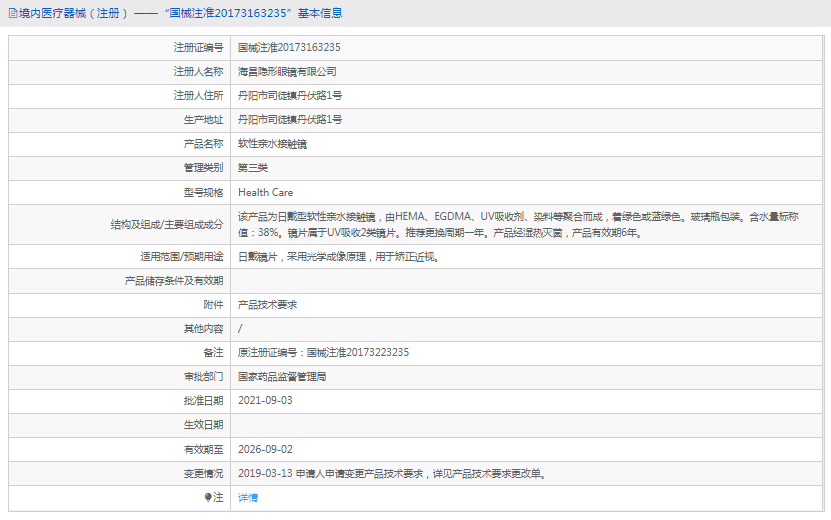Click the header title 境内医疗器械（注册）

(73, 13)
